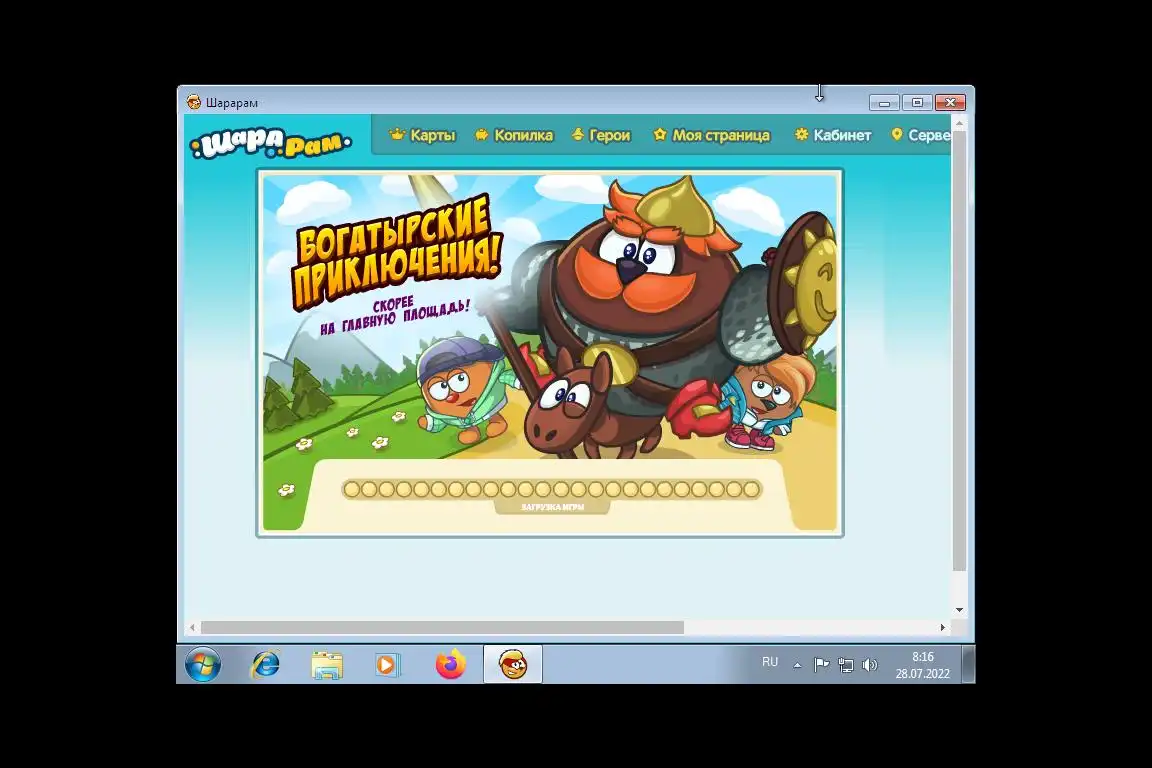Click the Загрузка игры label
Viewport: 1152px width, 768px height.
552,507
